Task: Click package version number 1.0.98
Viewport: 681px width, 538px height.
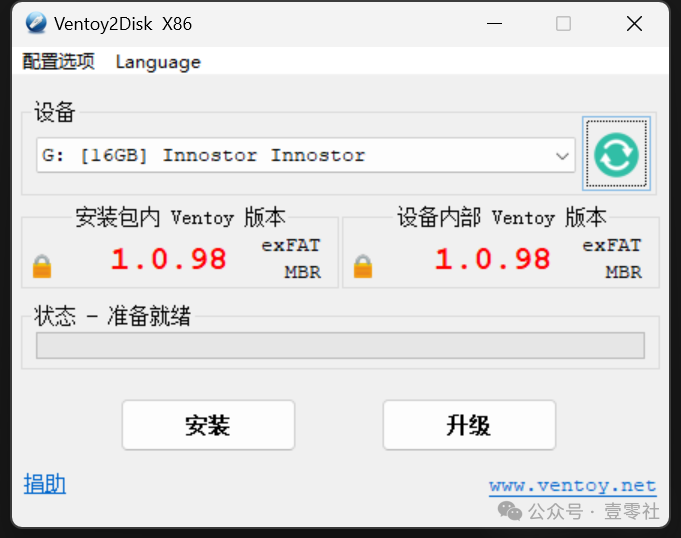Action: [169, 259]
